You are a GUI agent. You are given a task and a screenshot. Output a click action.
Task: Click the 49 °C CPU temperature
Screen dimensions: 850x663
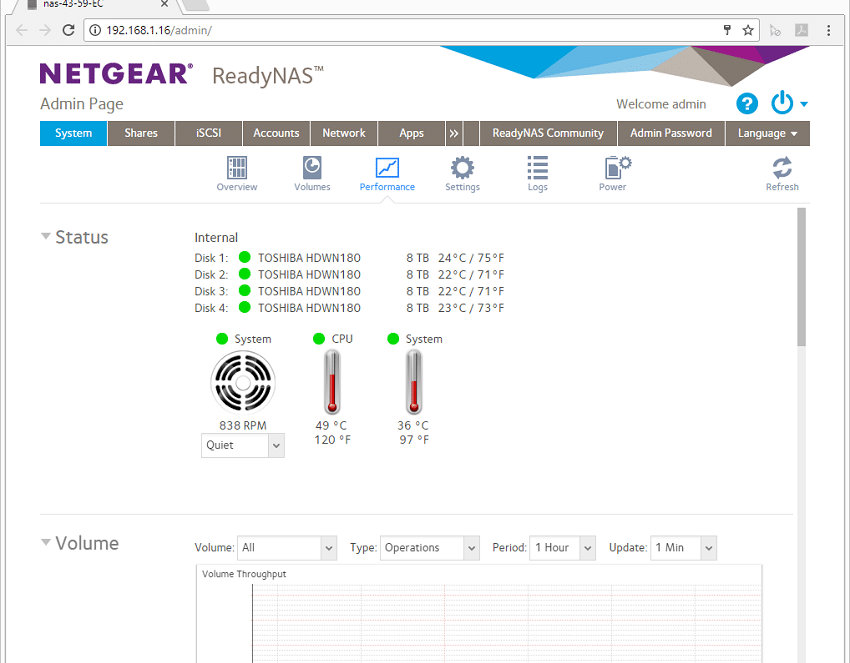tap(331, 426)
